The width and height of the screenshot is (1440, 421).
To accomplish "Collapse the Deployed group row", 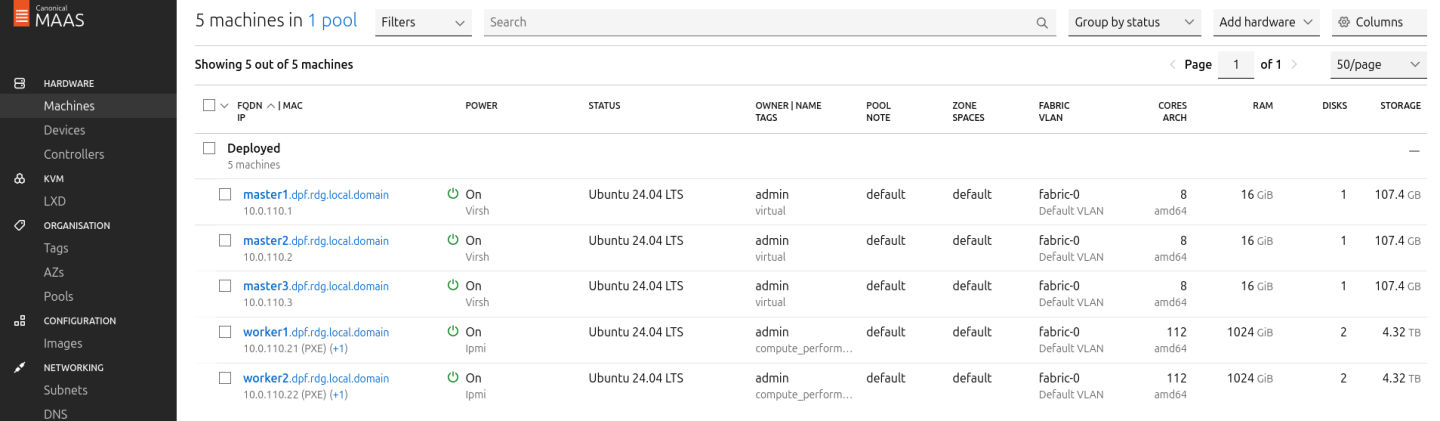I will [x=1413, y=150].
